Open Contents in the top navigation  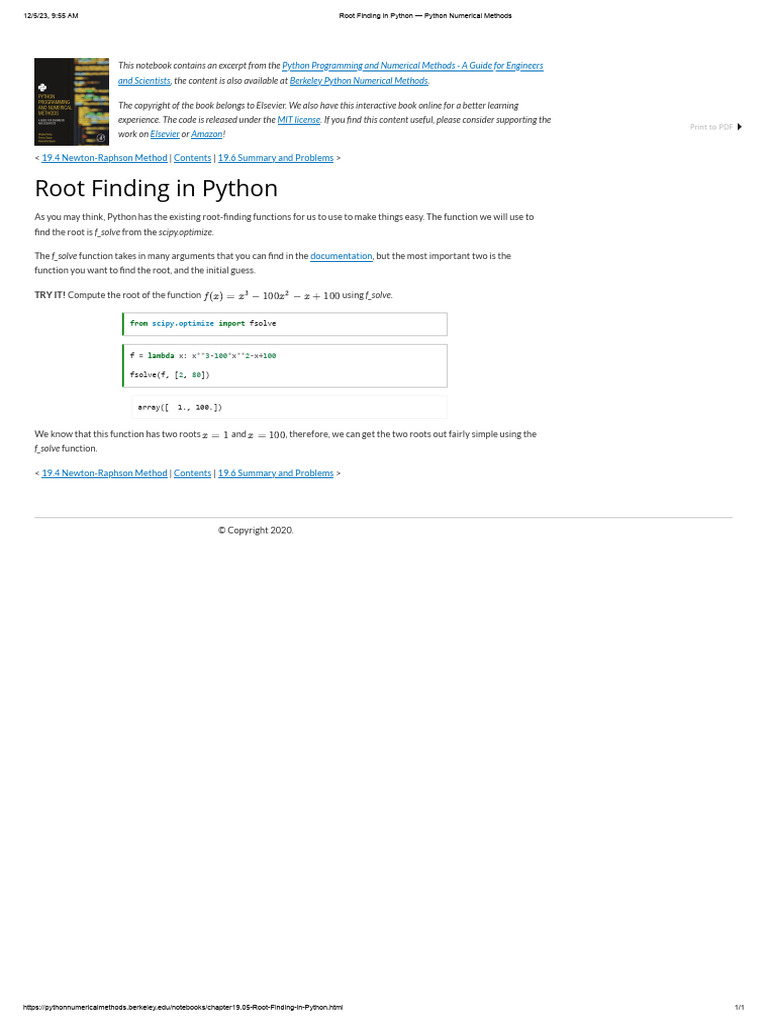[x=192, y=158]
